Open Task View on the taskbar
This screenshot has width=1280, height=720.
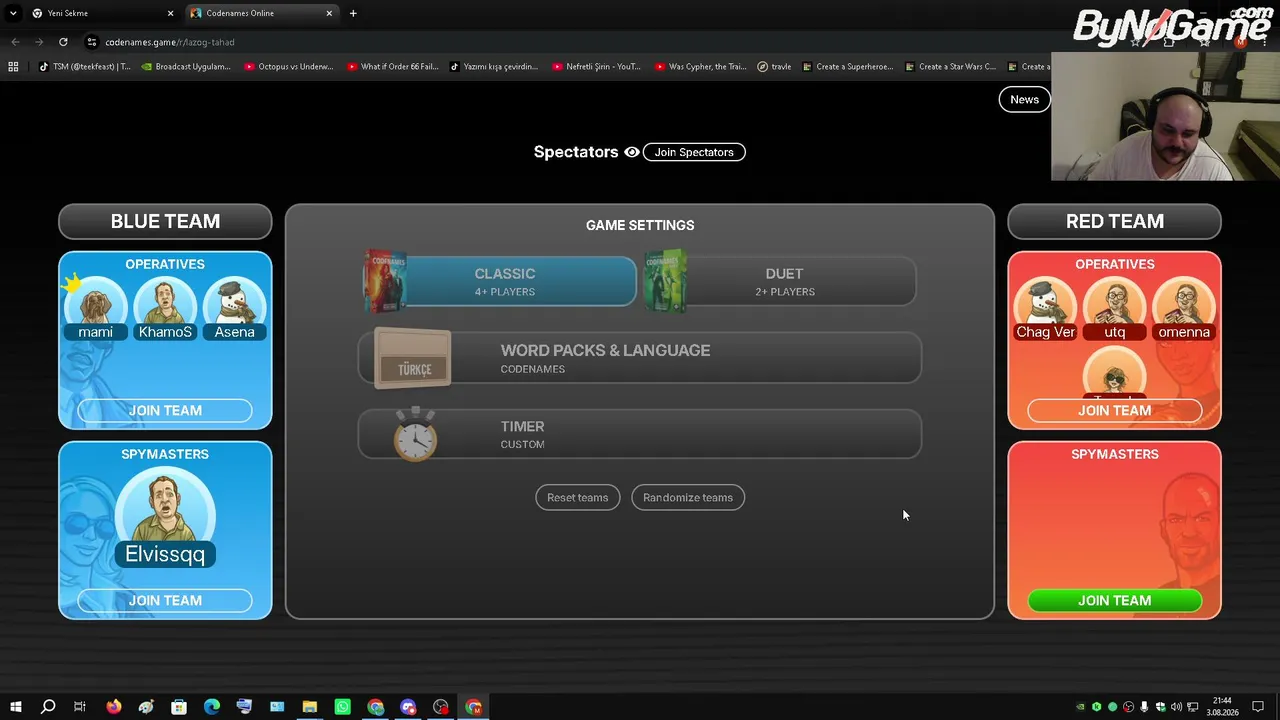80,707
